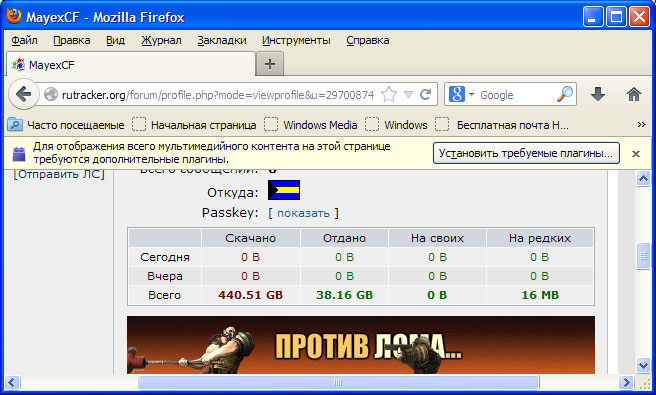Click the search magnifier in Google box
This screenshot has width=656, height=395.
pos(565,95)
